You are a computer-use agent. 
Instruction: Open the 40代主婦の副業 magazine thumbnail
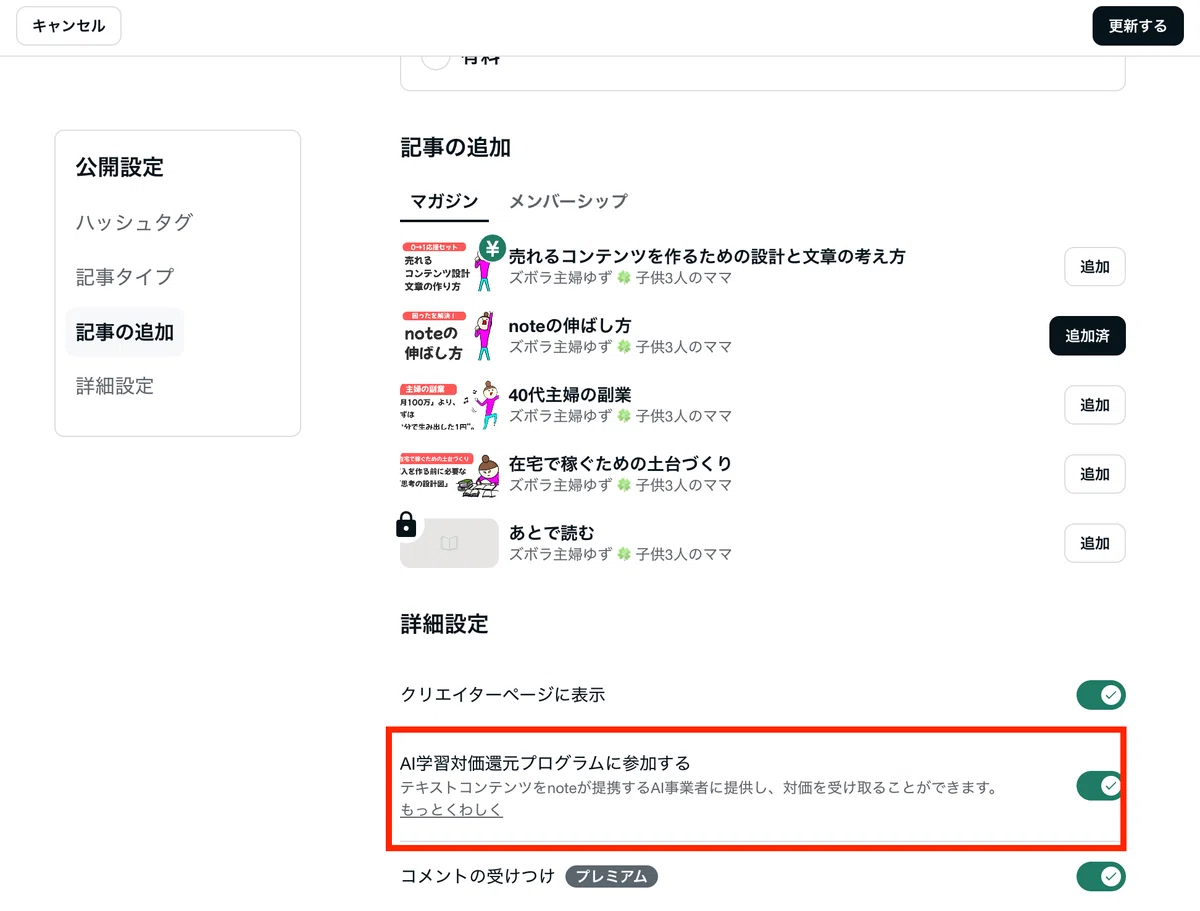[x=449, y=405]
